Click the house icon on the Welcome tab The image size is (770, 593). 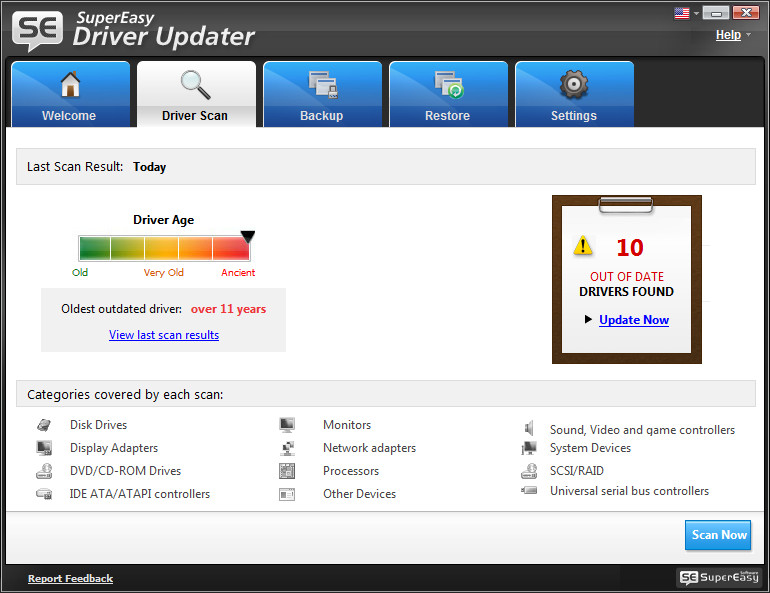pos(70,84)
